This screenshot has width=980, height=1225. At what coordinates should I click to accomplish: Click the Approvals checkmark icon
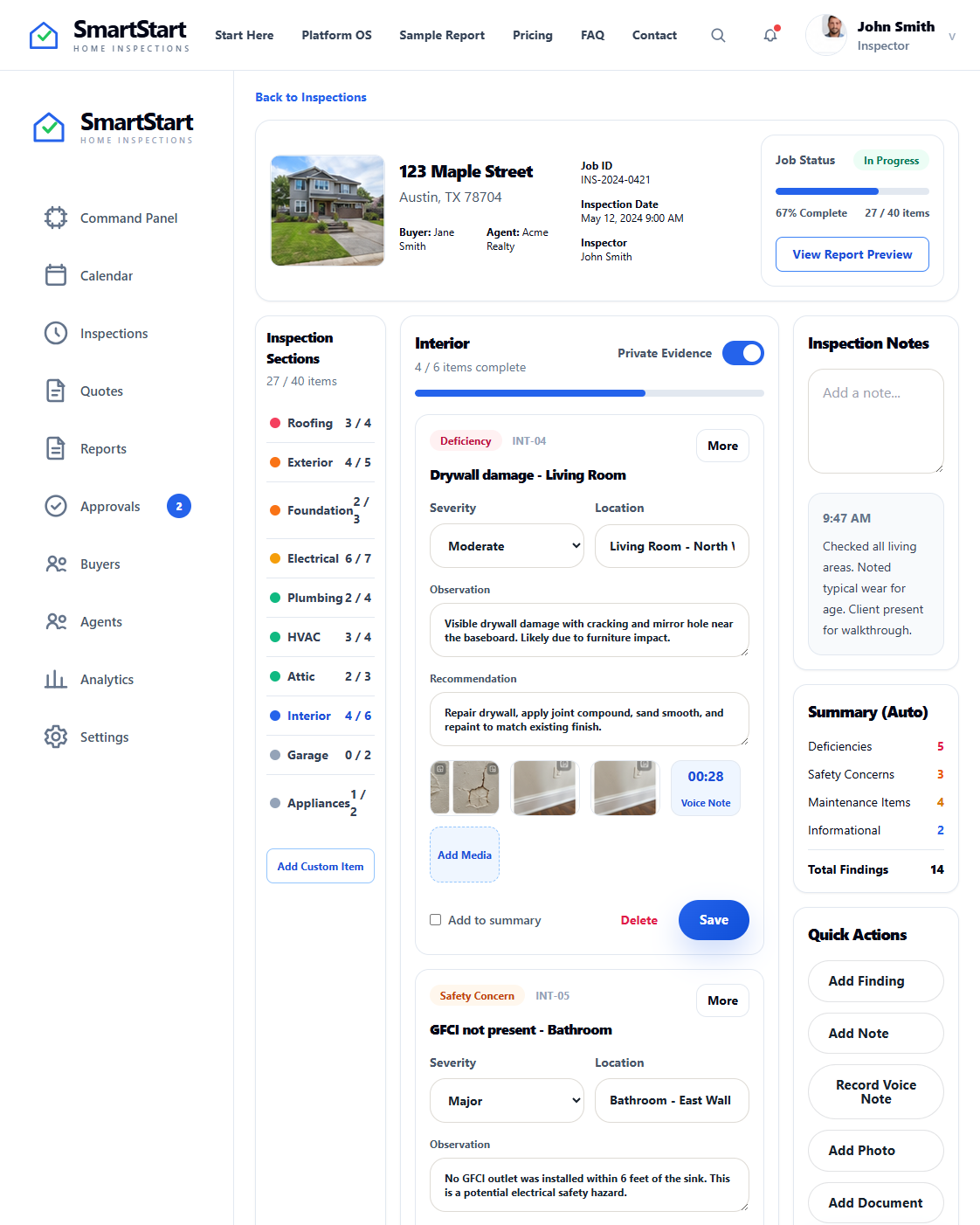point(56,506)
